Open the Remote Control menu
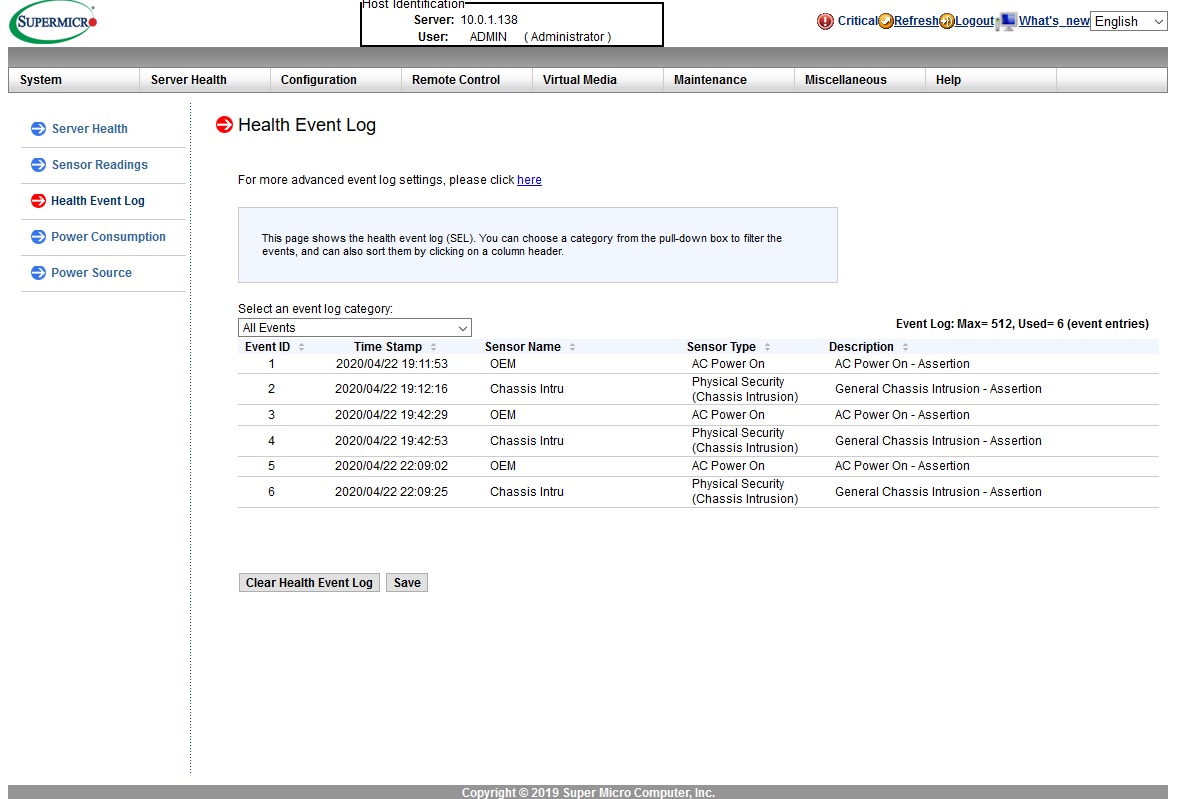Image resolution: width=1192 pixels, height=799 pixels. pos(456,80)
